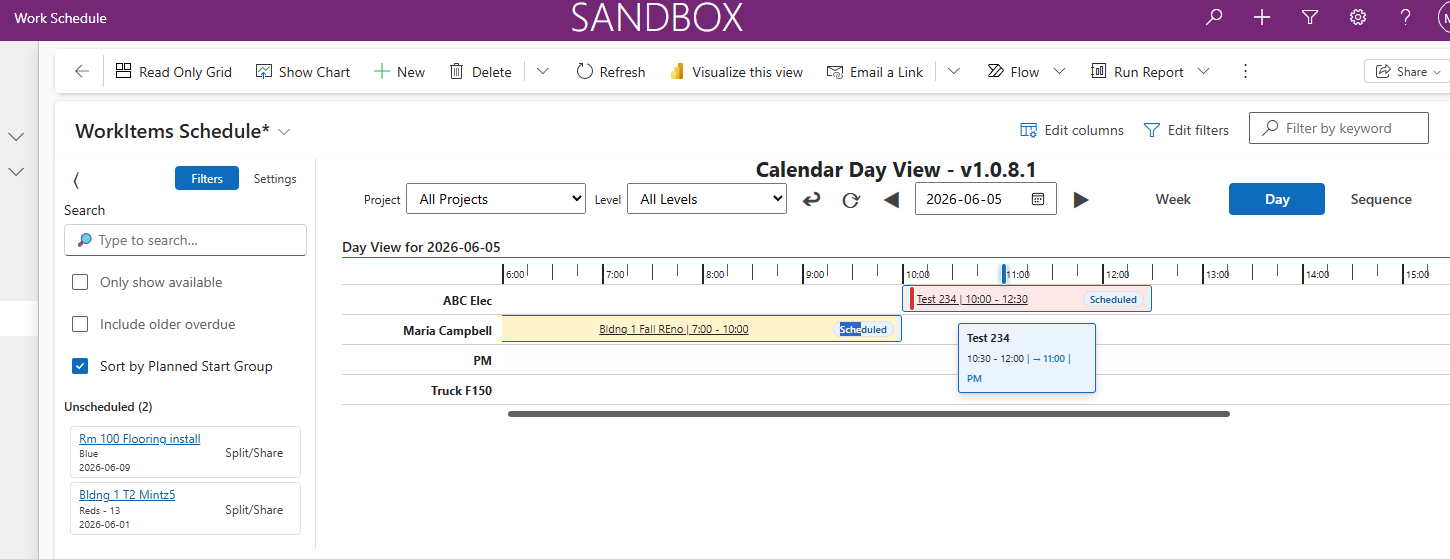Click the horizontal scrollbar under the schedule
Viewport: 1450px width, 559px height.
coord(868,413)
